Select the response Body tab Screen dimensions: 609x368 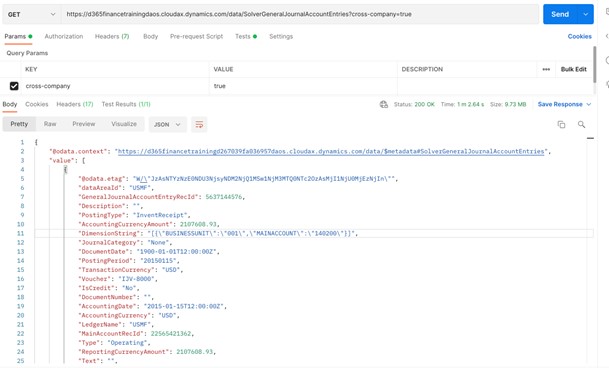pyautogui.click(x=10, y=104)
